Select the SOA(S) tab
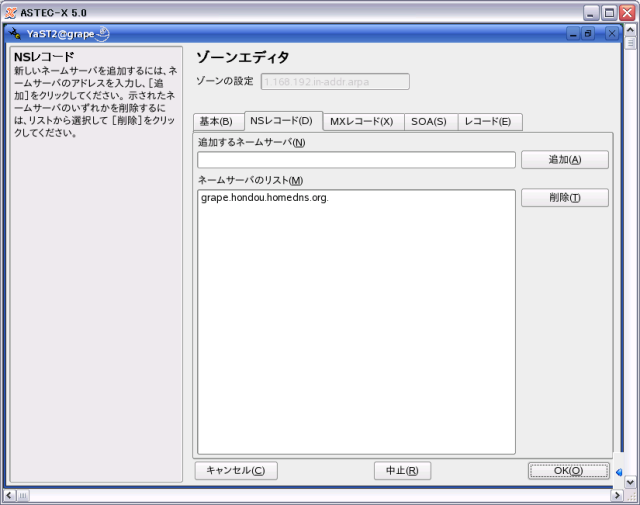The image size is (640, 505). (x=429, y=122)
